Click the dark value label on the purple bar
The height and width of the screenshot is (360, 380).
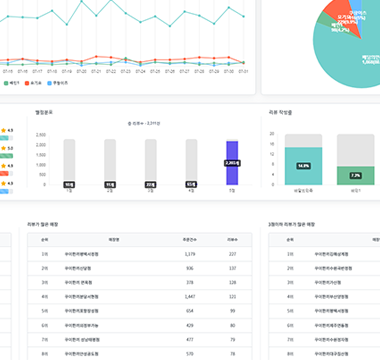pyautogui.click(x=232, y=163)
